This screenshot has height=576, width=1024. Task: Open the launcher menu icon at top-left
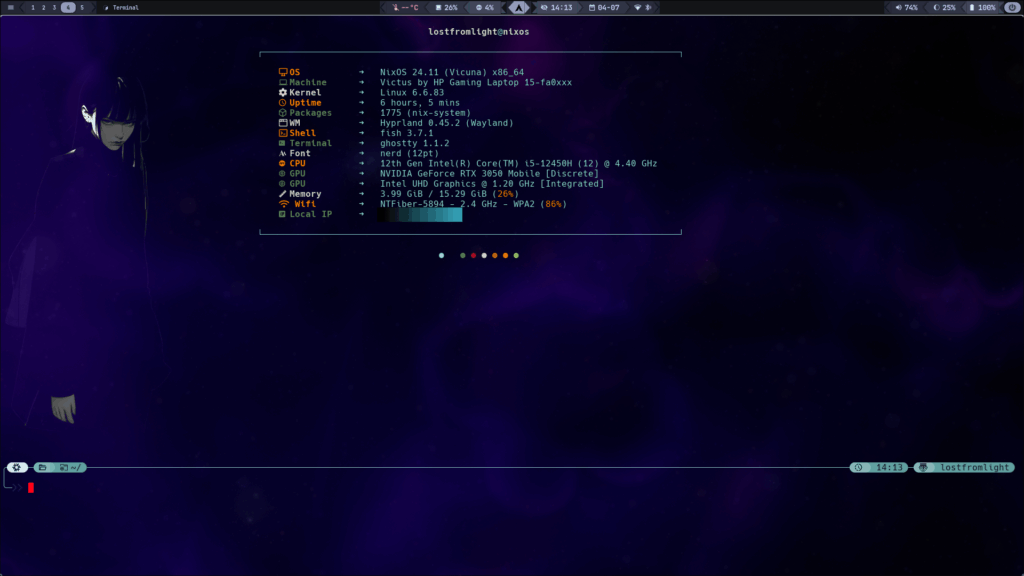10,7
